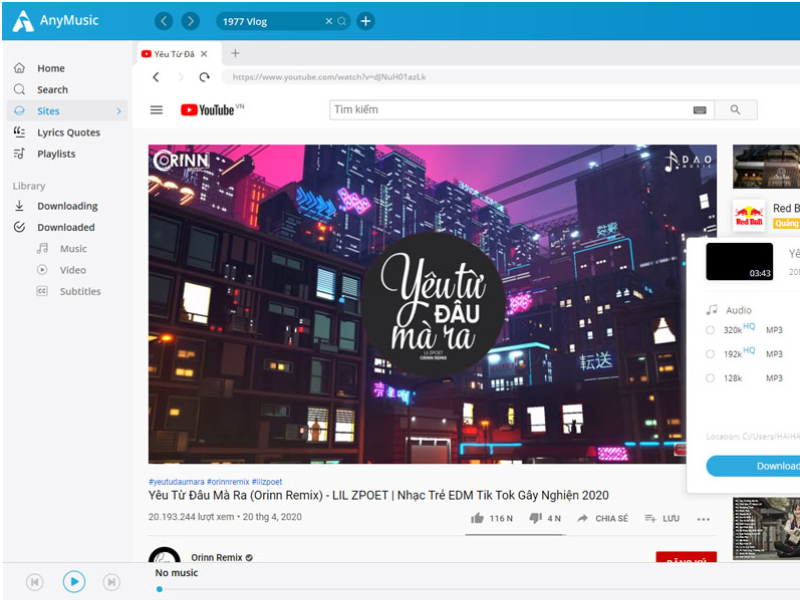Open the video's more options ellipsis
Viewport: 800px width, 600px height.
click(703, 519)
